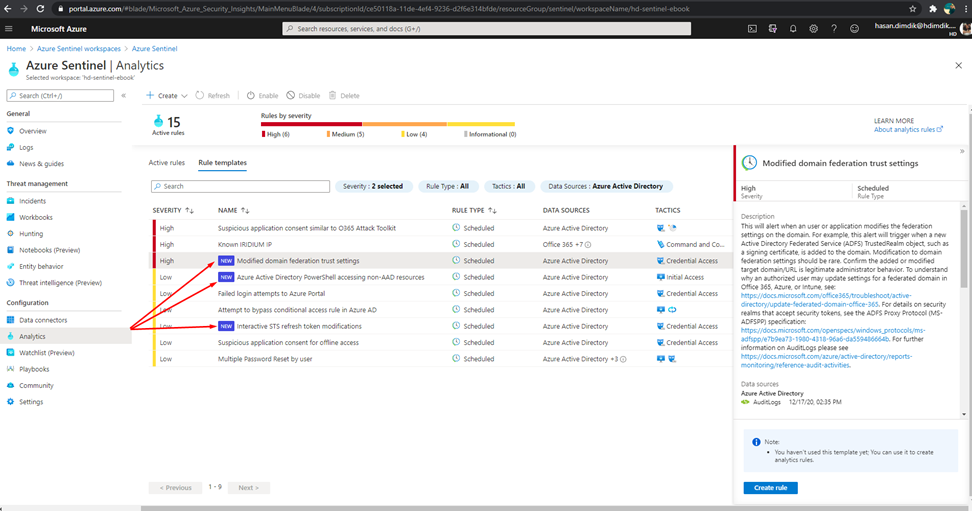Viewport: 972px width, 511px height.
Task: Click the Previous page button
Action: pyautogui.click(x=175, y=488)
